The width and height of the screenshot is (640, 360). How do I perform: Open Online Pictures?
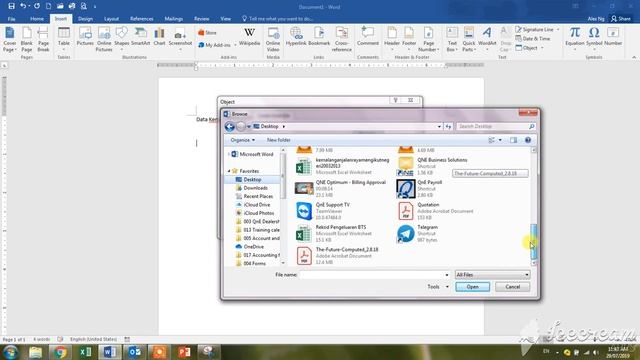tap(104, 39)
